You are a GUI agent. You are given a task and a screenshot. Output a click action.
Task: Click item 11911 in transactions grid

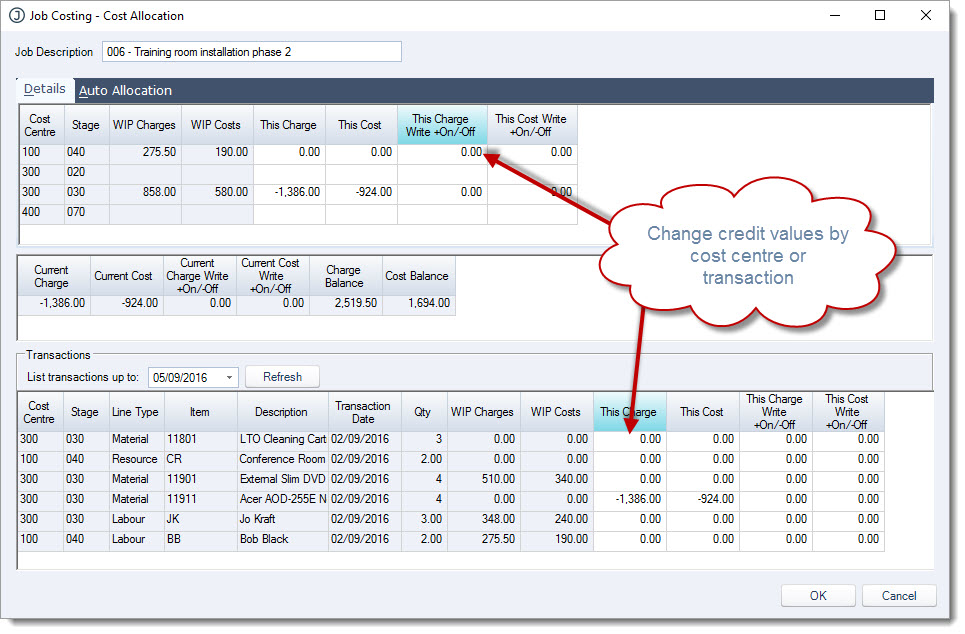(x=200, y=499)
